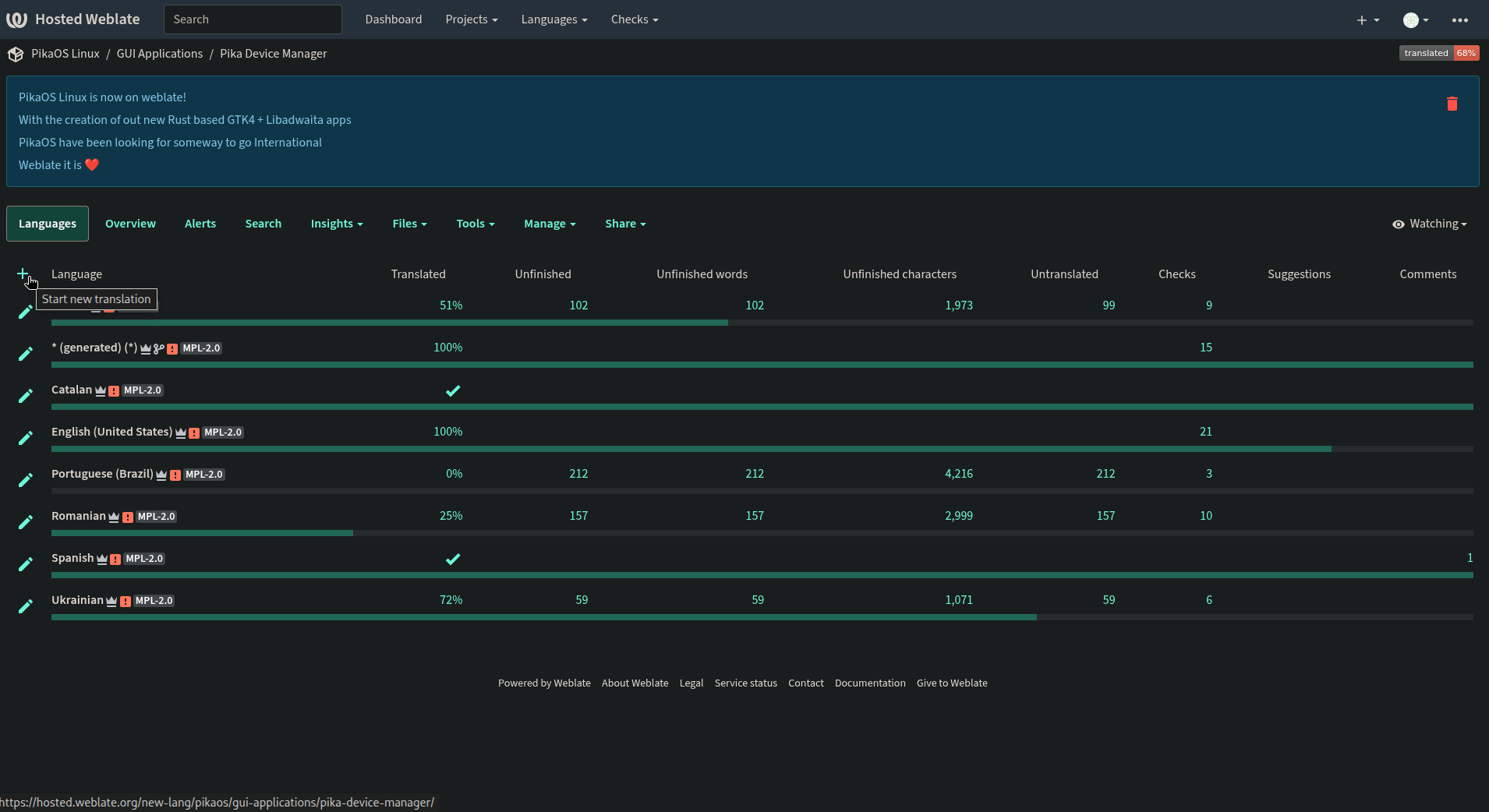Click the PikaOS project cube icon in breadcrumb
The image size is (1489, 812).
click(x=16, y=54)
